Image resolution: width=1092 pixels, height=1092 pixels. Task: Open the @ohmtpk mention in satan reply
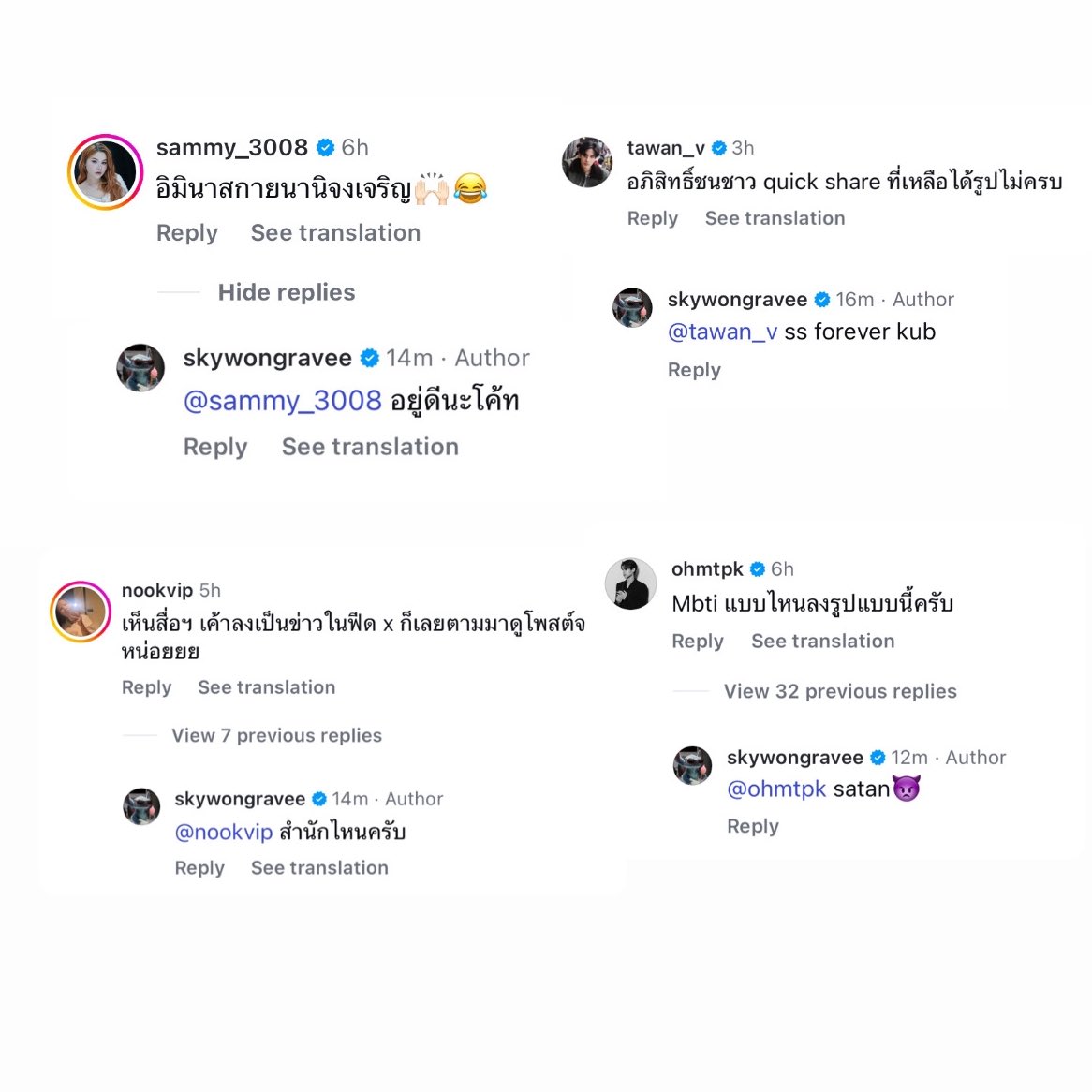(x=775, y=789)
